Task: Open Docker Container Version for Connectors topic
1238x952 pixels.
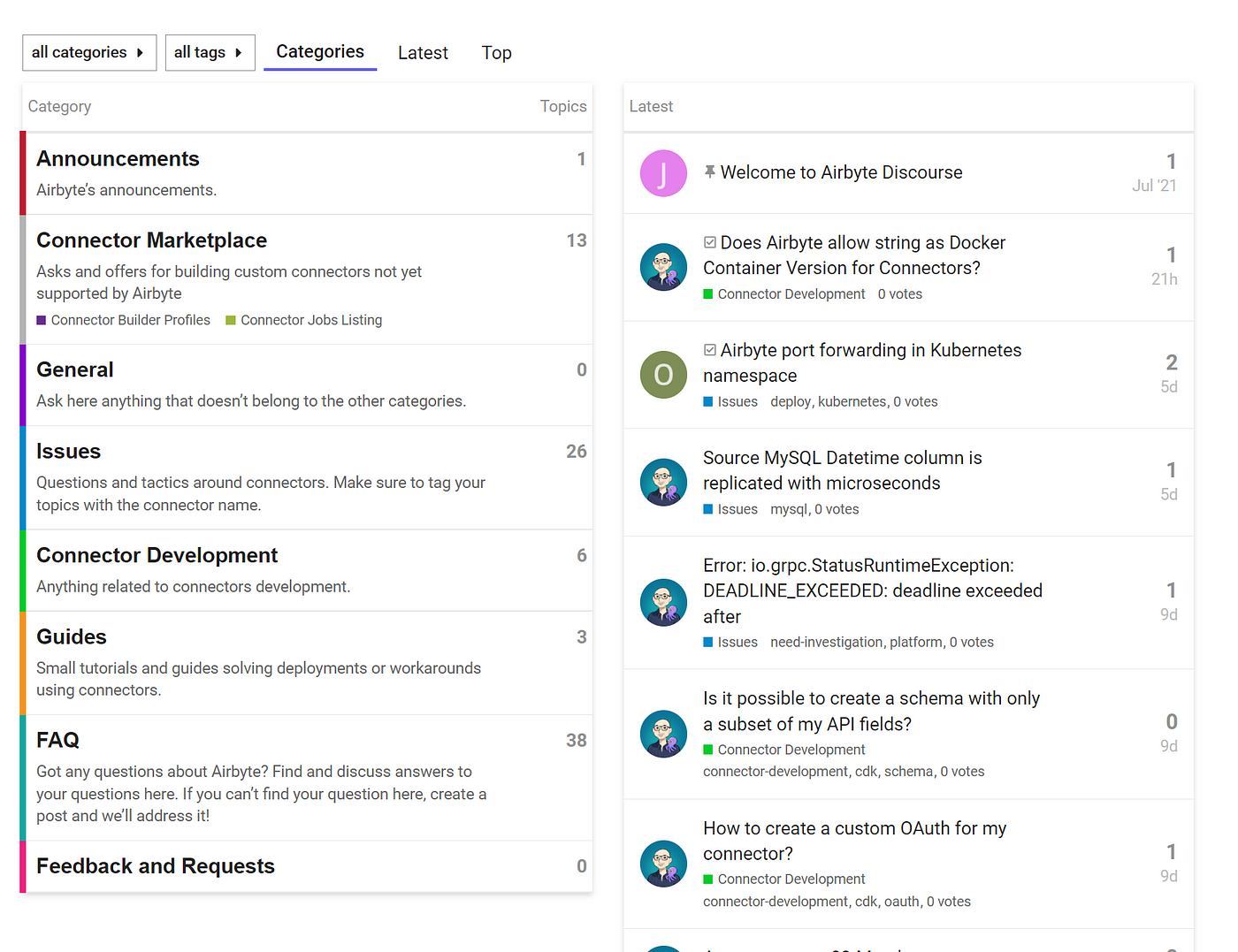Action: 854,255
